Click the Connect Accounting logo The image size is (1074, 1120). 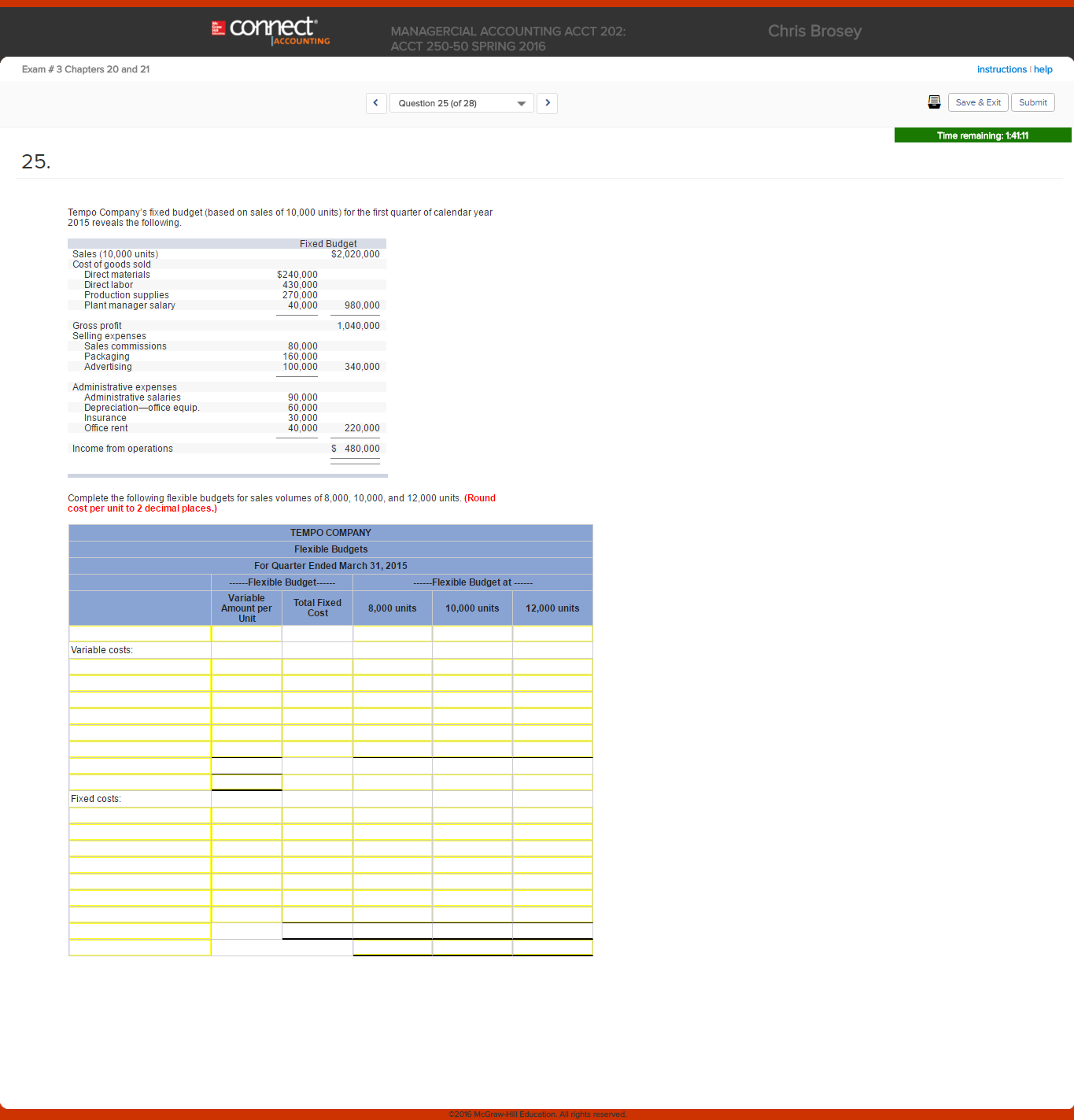pos(271,30)
